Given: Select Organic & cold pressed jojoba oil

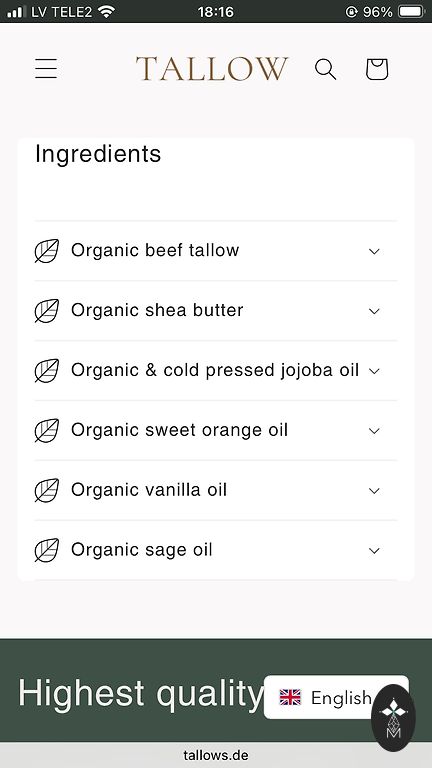Looking at the screenshot, I should pyautogui.click(x=216, y=371).
